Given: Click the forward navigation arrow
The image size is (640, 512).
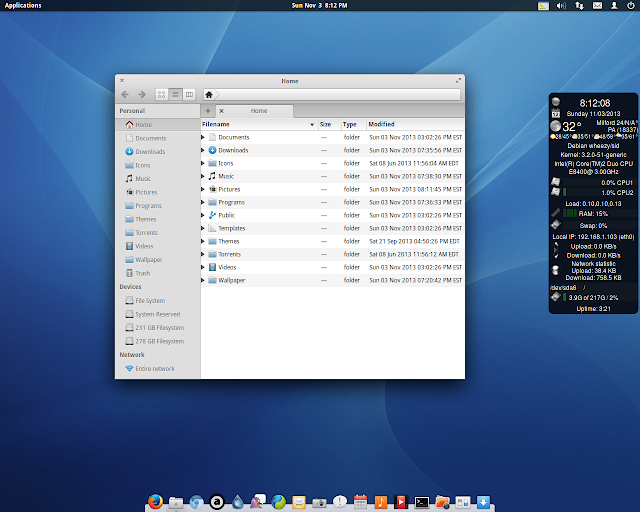Looking at the screenshot, I should click(x=142, y=94).
